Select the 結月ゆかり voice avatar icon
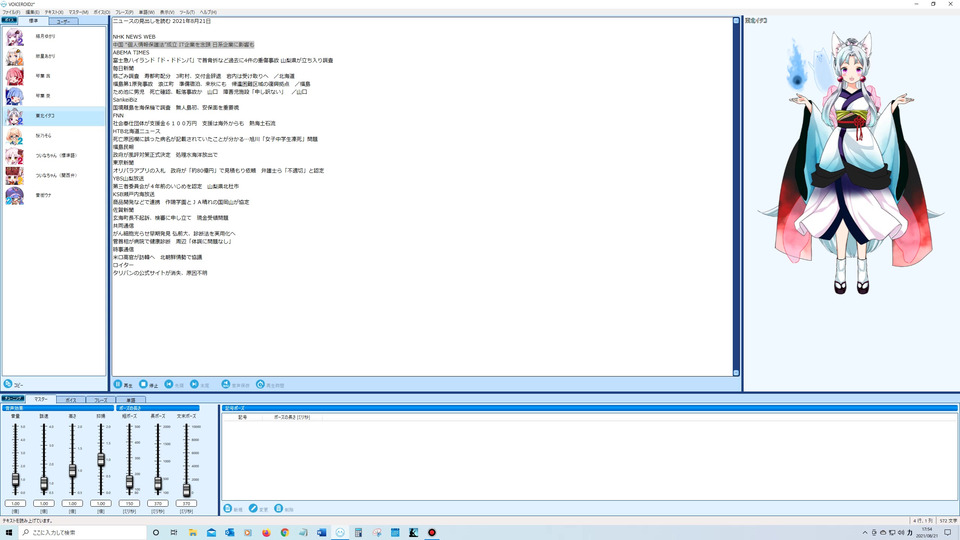The height and width of the screenshot is (540, 960). click(x=15, y=37)
